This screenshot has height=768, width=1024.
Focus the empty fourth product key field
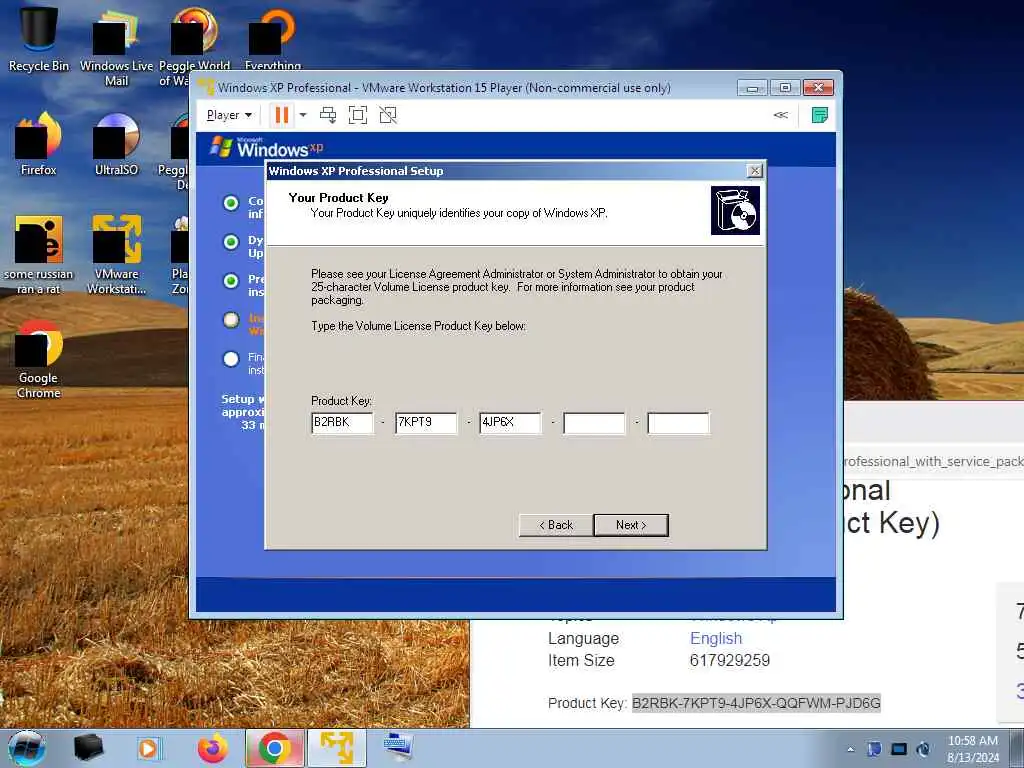point(594,423)
